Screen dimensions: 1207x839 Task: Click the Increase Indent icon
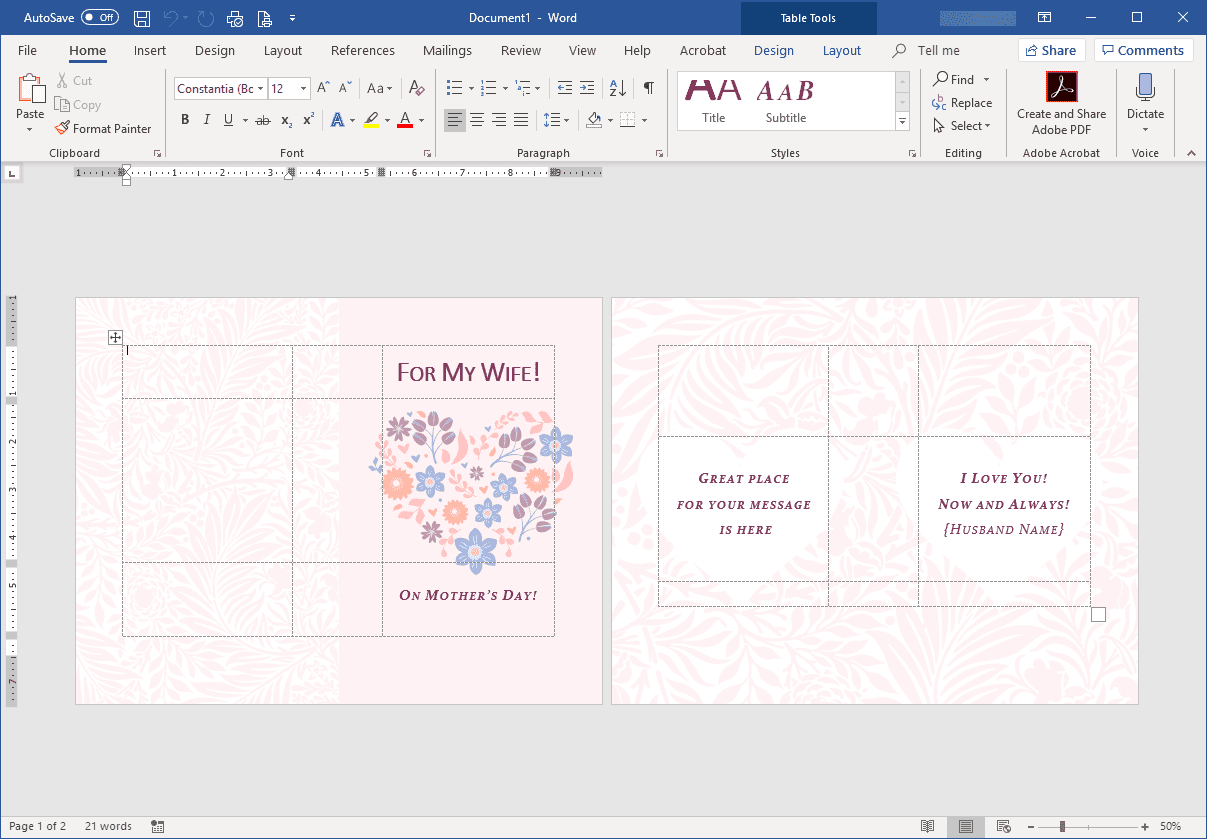pyautogui.click(x=587, y=88)
